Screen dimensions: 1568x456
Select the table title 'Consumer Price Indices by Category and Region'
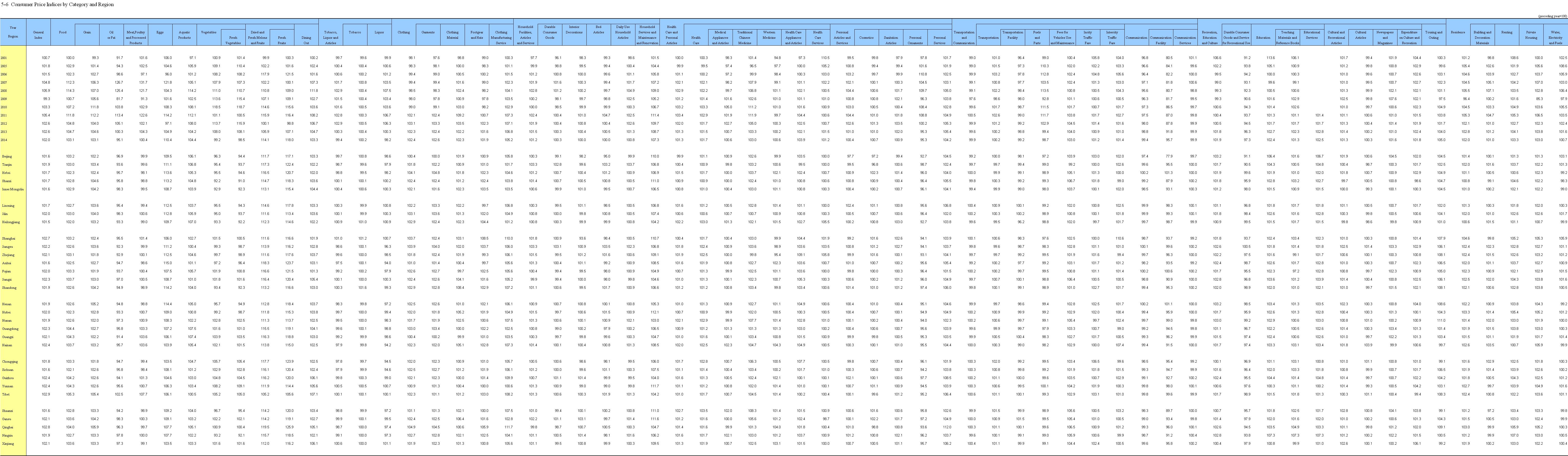coord(62,4)
